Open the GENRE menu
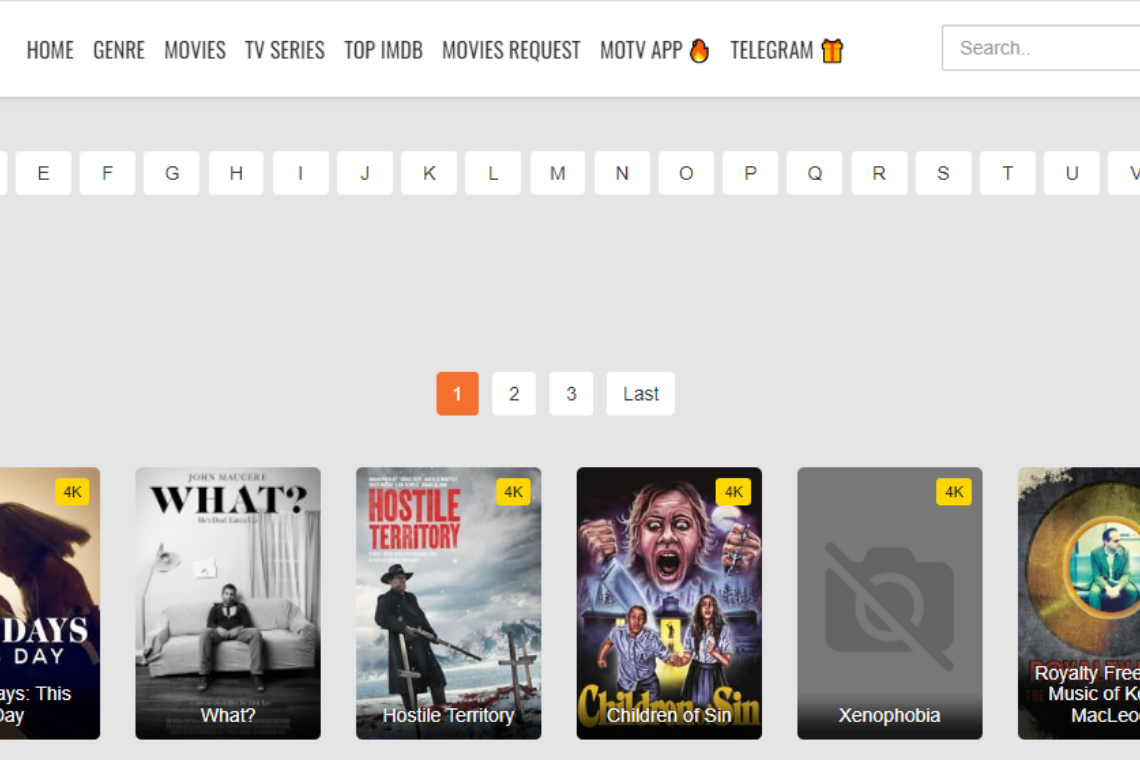Viewport: 1140px width, 760px height. click(119, 50)
